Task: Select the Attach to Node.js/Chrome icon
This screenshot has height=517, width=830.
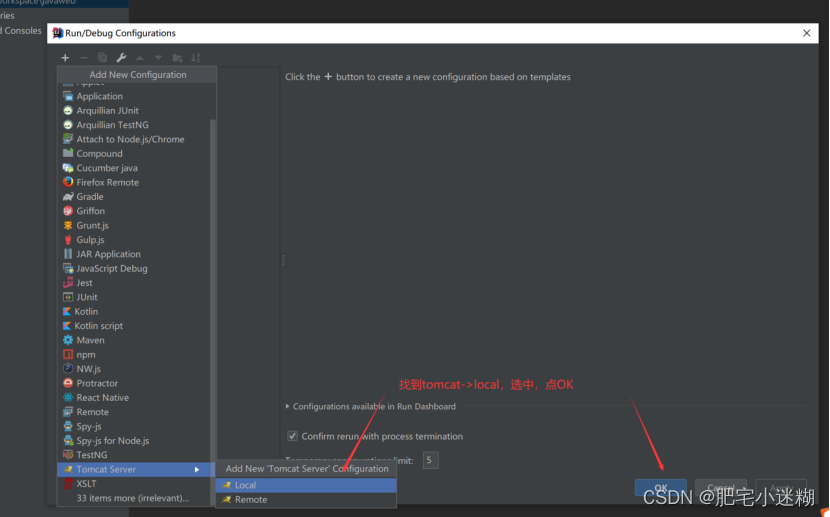Action: point(68,139)
